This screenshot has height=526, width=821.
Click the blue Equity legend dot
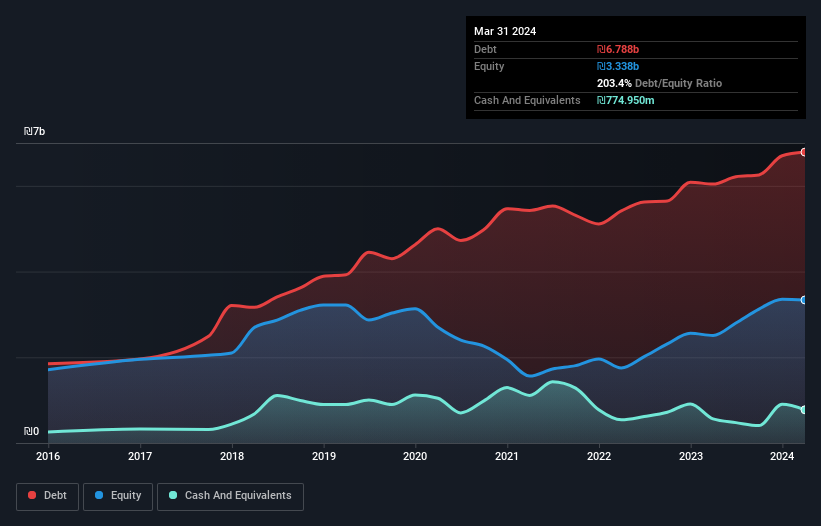[99, 495]
